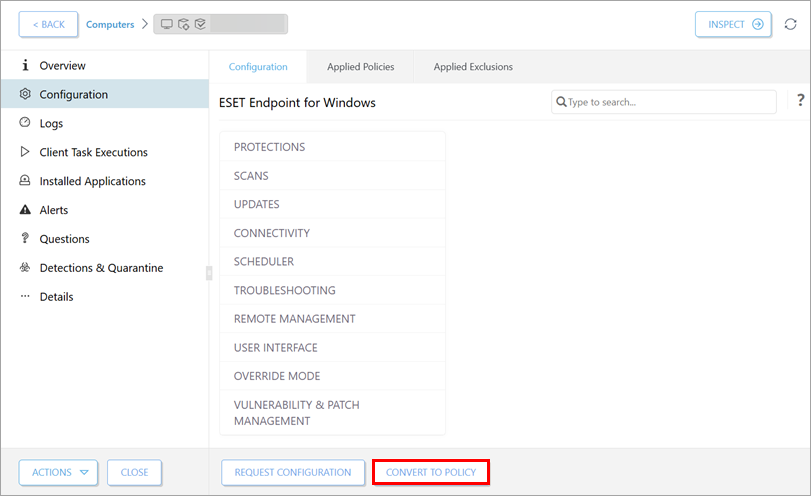Open the ACTIONS dropdown menu
811x496 pixels.
pos(59,473)
